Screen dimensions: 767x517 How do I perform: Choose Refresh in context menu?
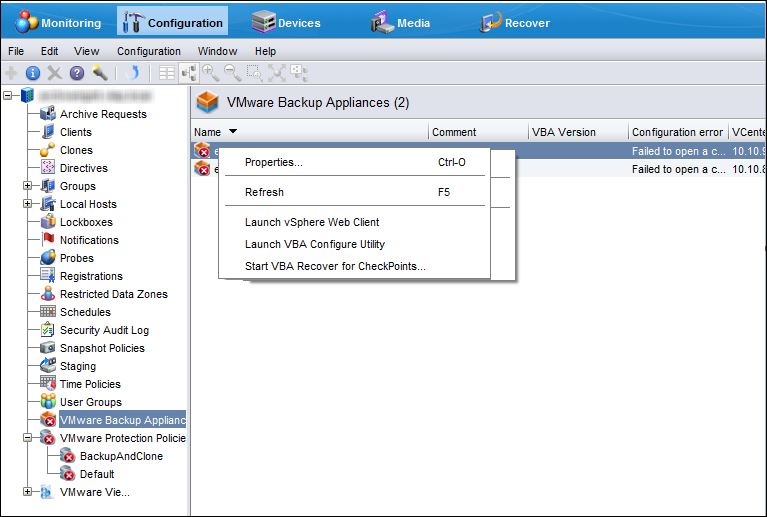(355, 192)
